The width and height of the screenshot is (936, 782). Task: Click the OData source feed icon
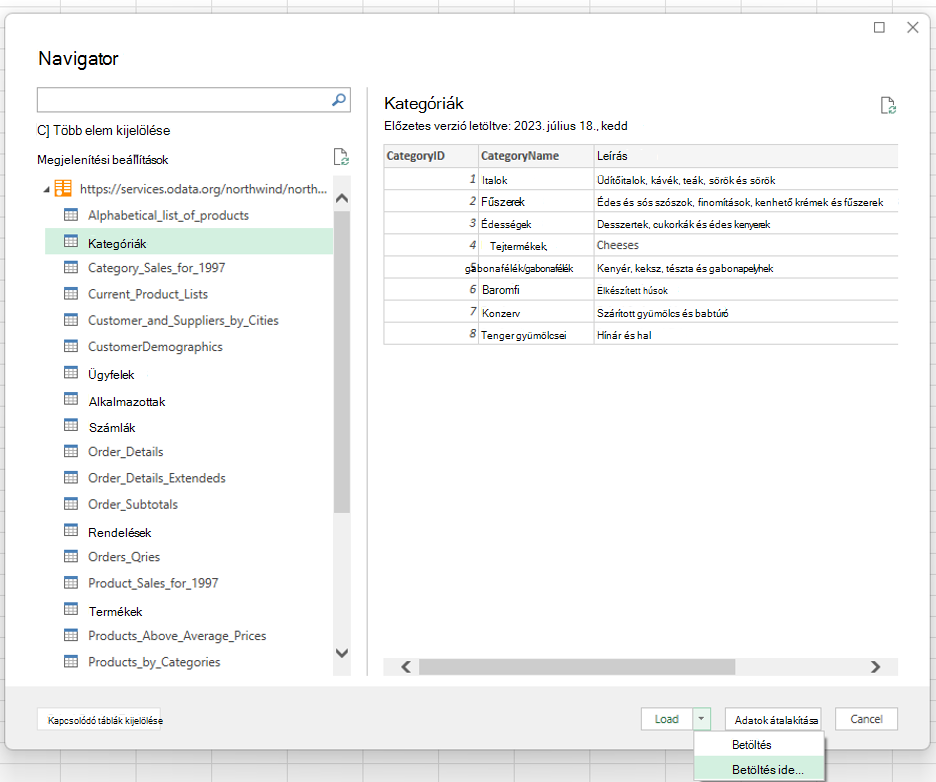(x=63, y=188)
